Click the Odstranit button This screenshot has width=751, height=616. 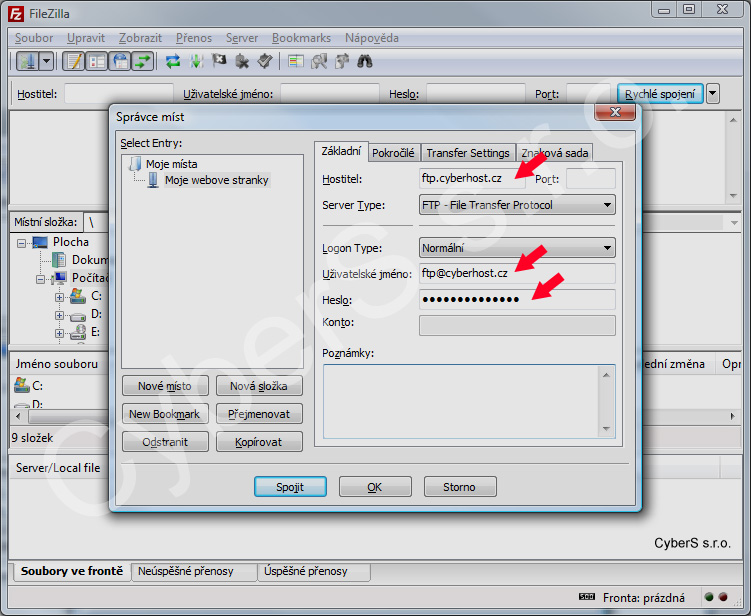point(165,442)
